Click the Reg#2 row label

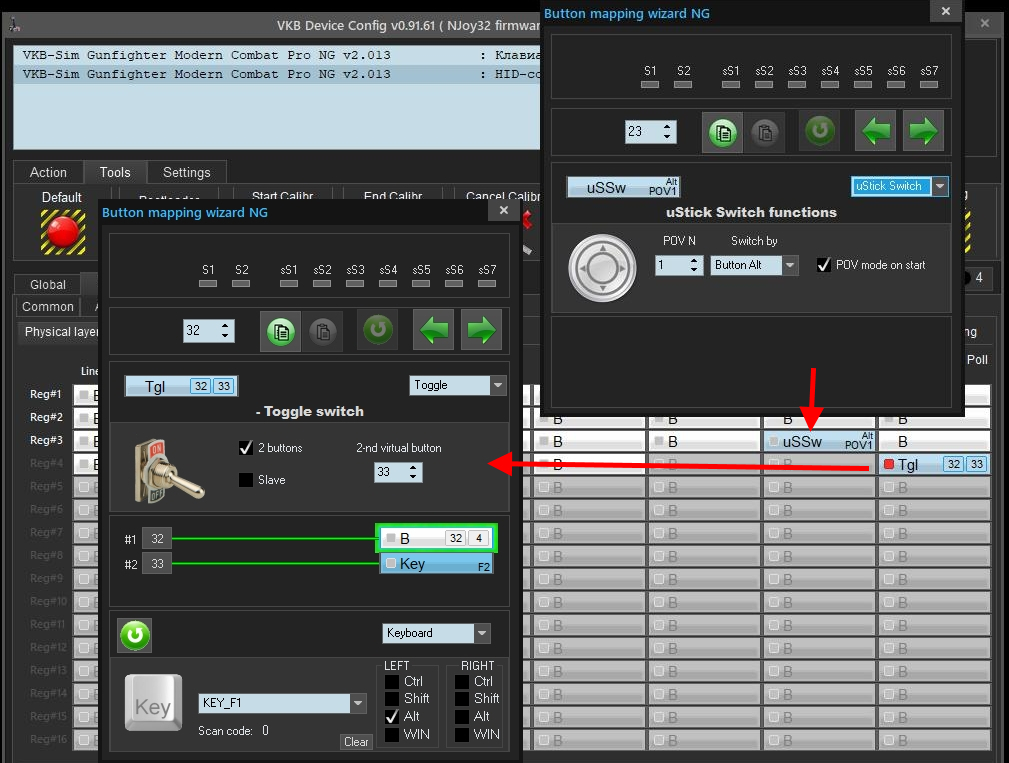tap(46, 418)
